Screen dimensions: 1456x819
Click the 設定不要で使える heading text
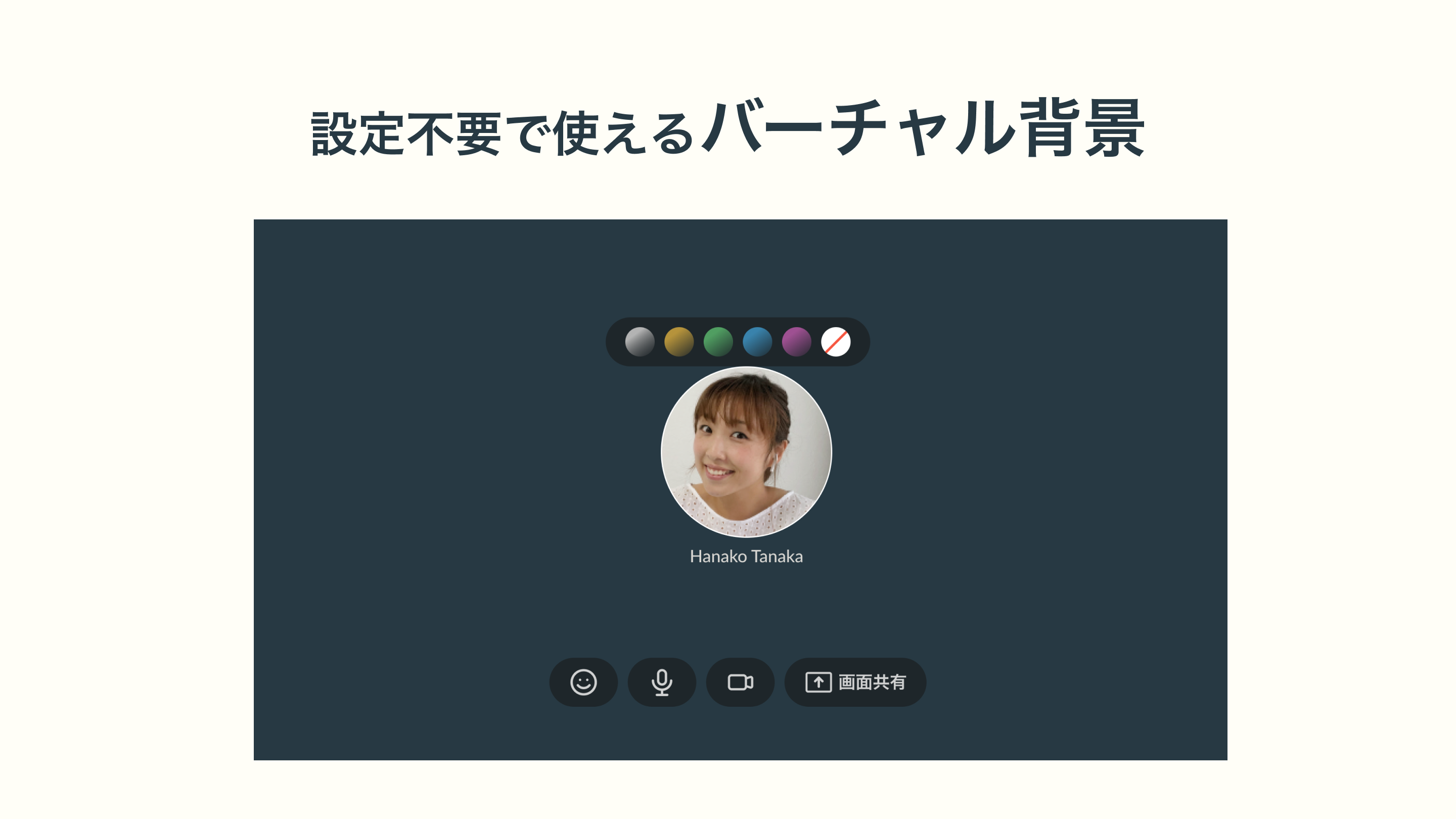tap(503, 133)
